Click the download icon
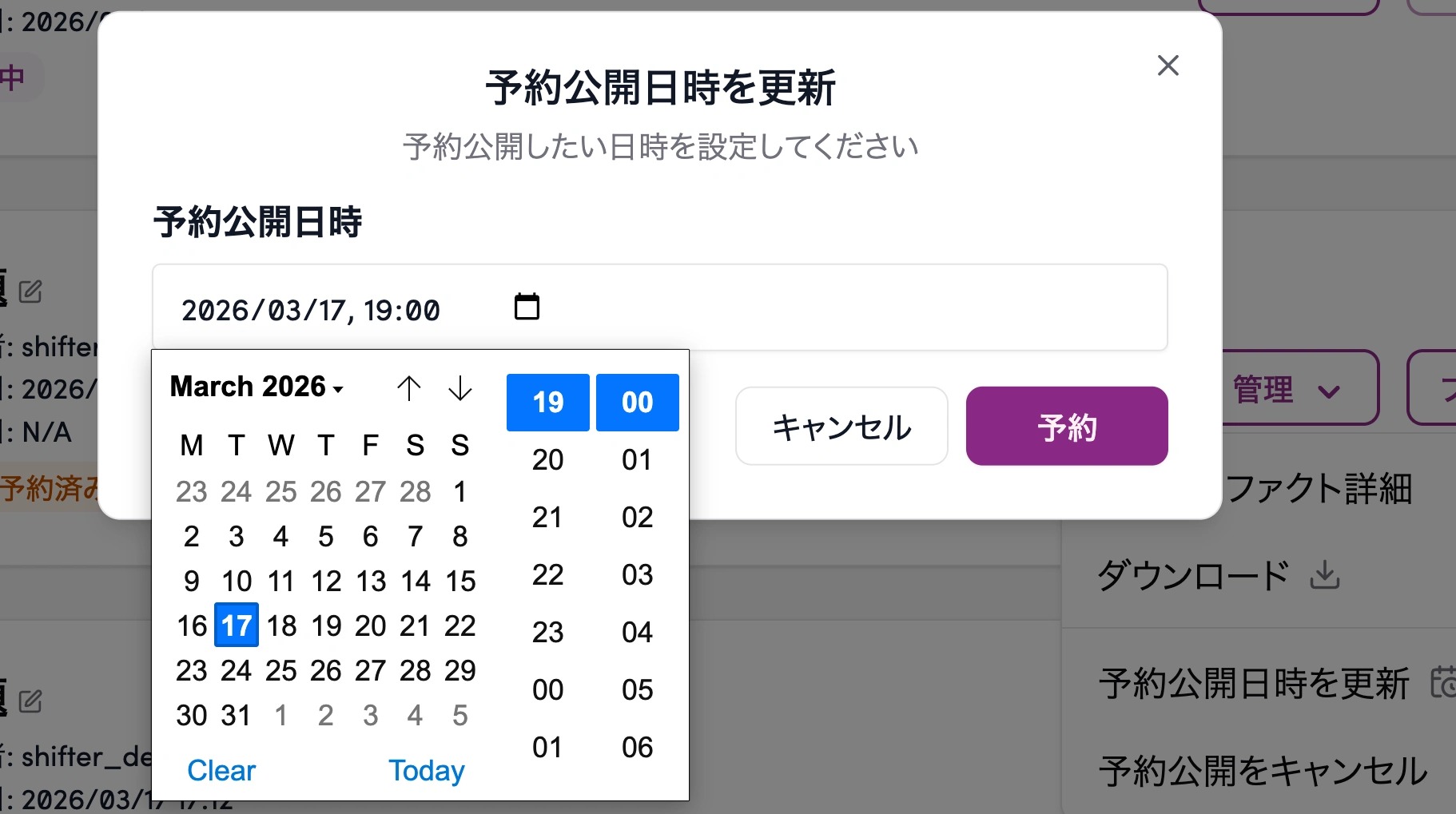The image size is (1456, 814). tap(1324, 574)
